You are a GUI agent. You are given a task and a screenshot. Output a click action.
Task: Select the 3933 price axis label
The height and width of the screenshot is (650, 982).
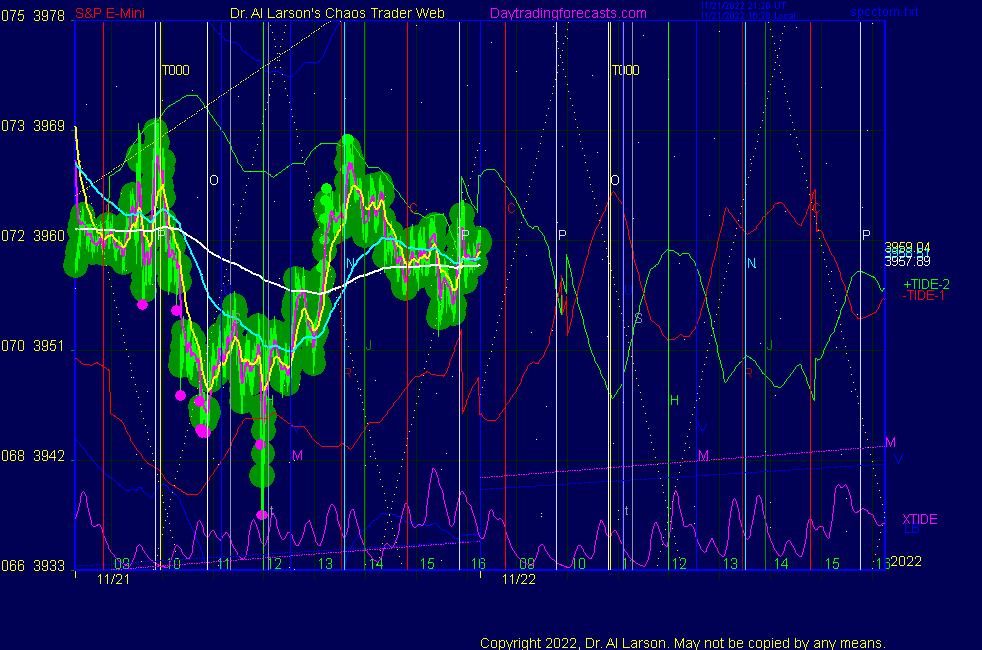point(48,566)
